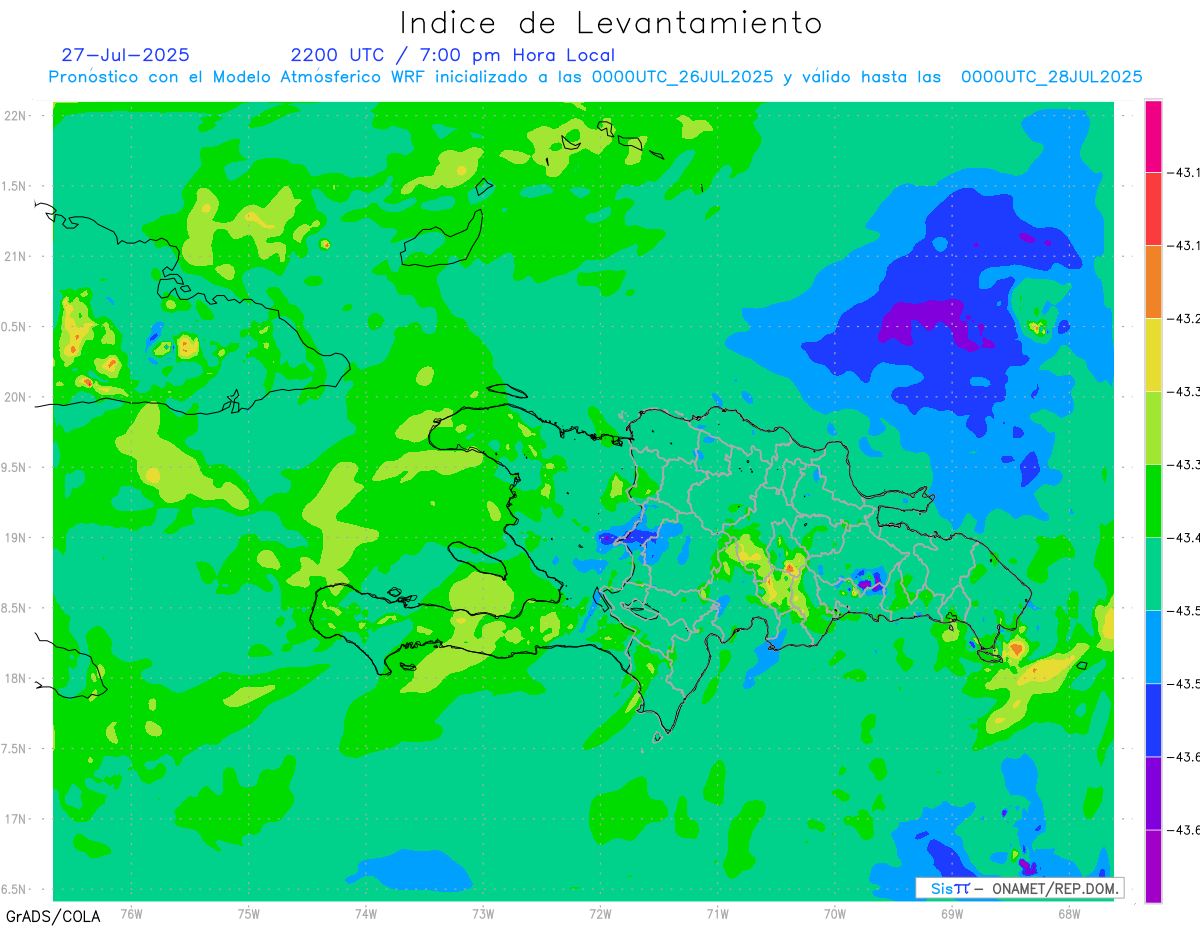Click the '-43.4' legend value
This screenshot has height=927, width=1200.
1186,538
